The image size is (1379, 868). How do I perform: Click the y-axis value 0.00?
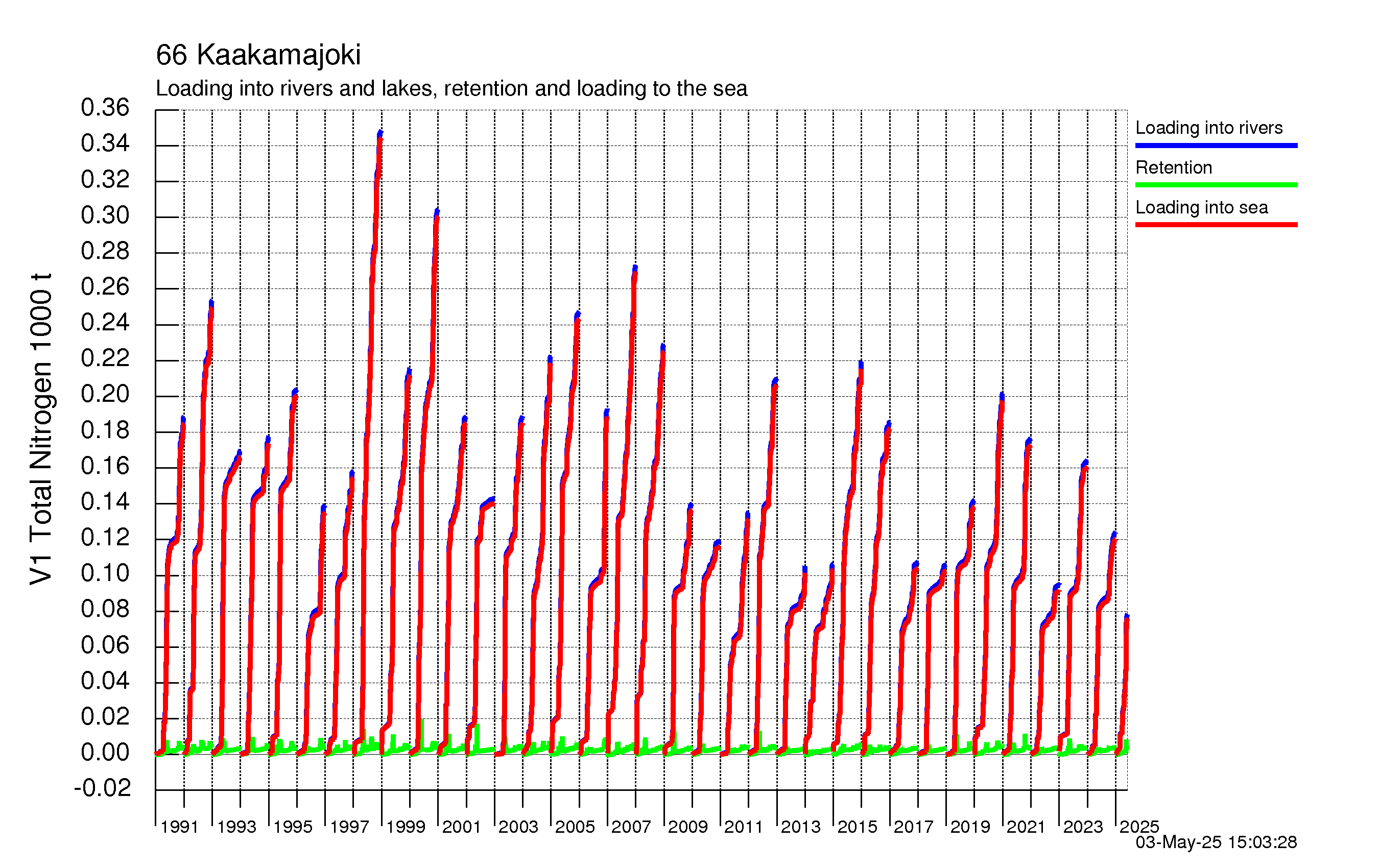click(105, 752)
